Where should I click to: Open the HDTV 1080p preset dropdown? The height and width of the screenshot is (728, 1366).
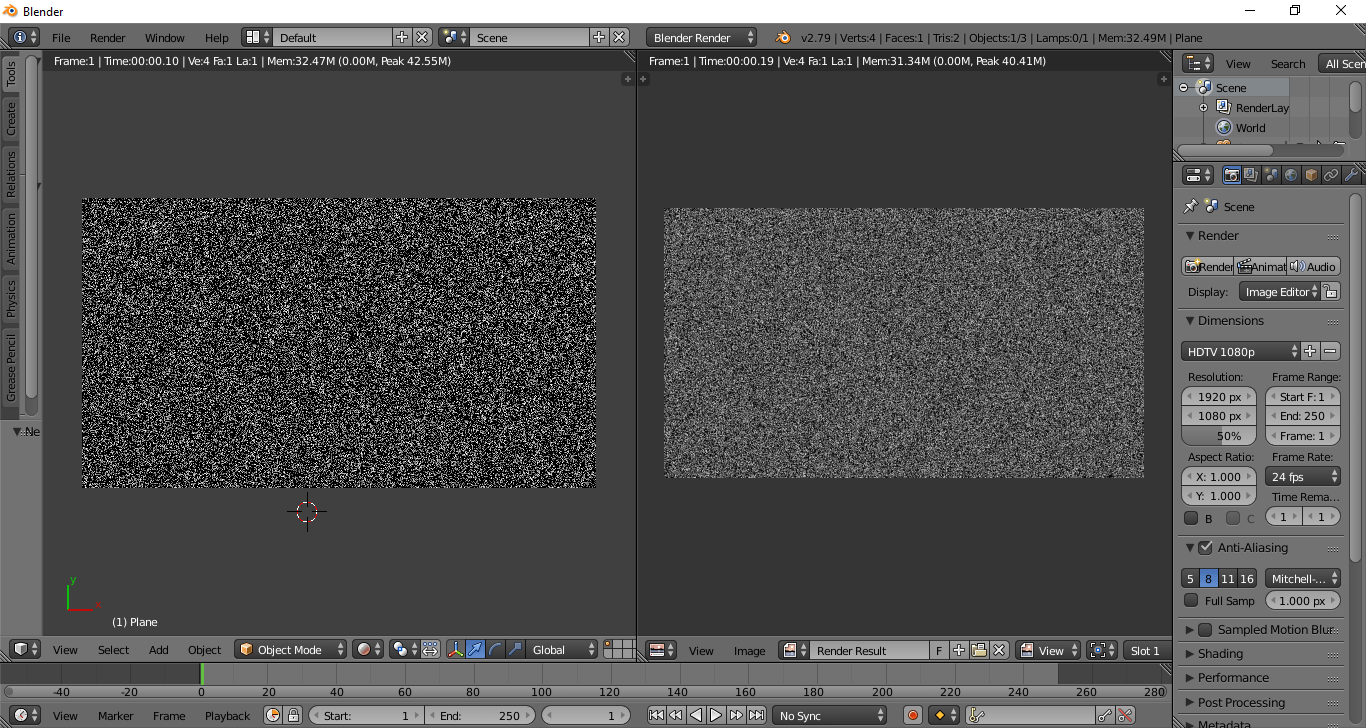pyautogui.click(x=1240, y=351)
